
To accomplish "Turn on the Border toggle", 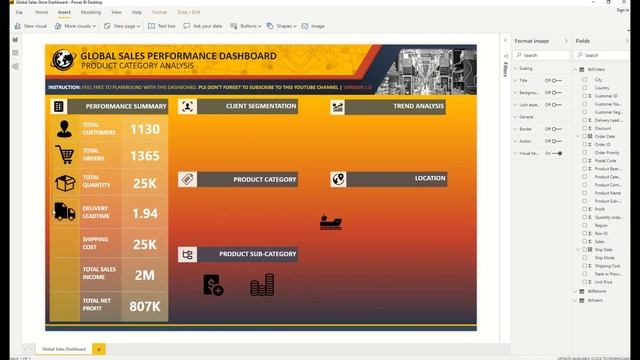I will [556, 129].
